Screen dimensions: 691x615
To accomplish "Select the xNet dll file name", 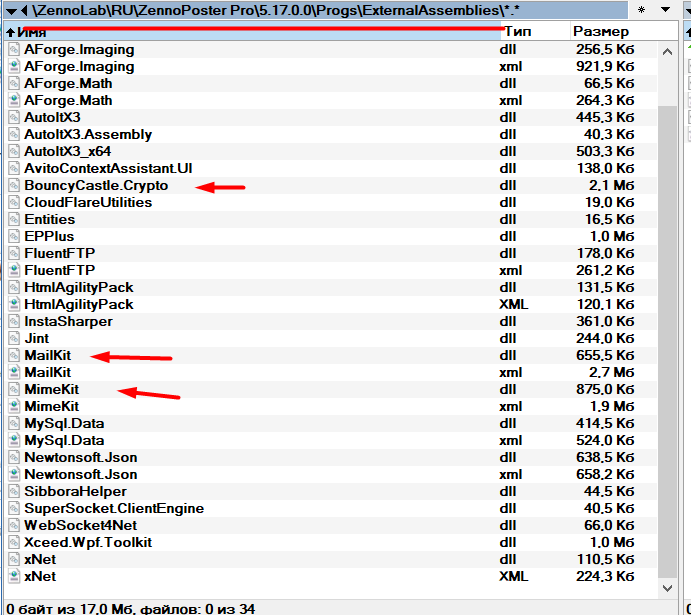I will click(x=40, y=559).
